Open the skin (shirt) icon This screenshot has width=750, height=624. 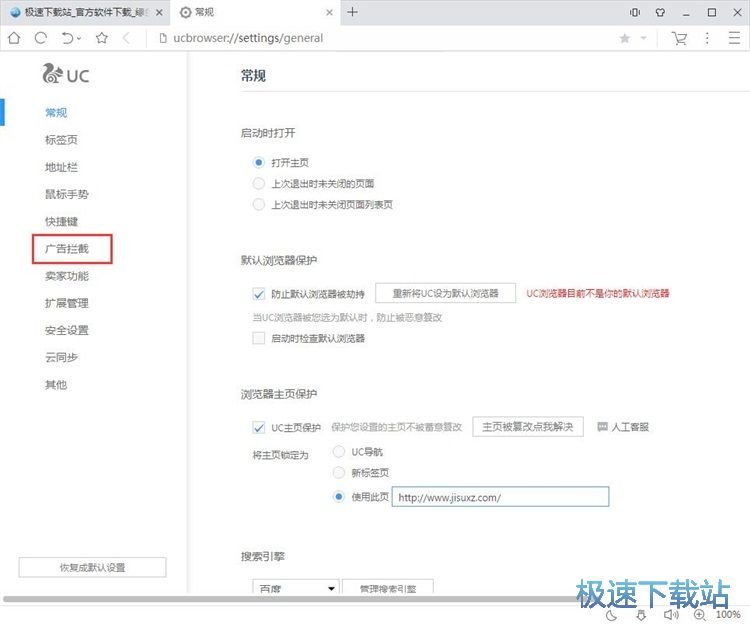pyautogui.click(x=660, y=12)
